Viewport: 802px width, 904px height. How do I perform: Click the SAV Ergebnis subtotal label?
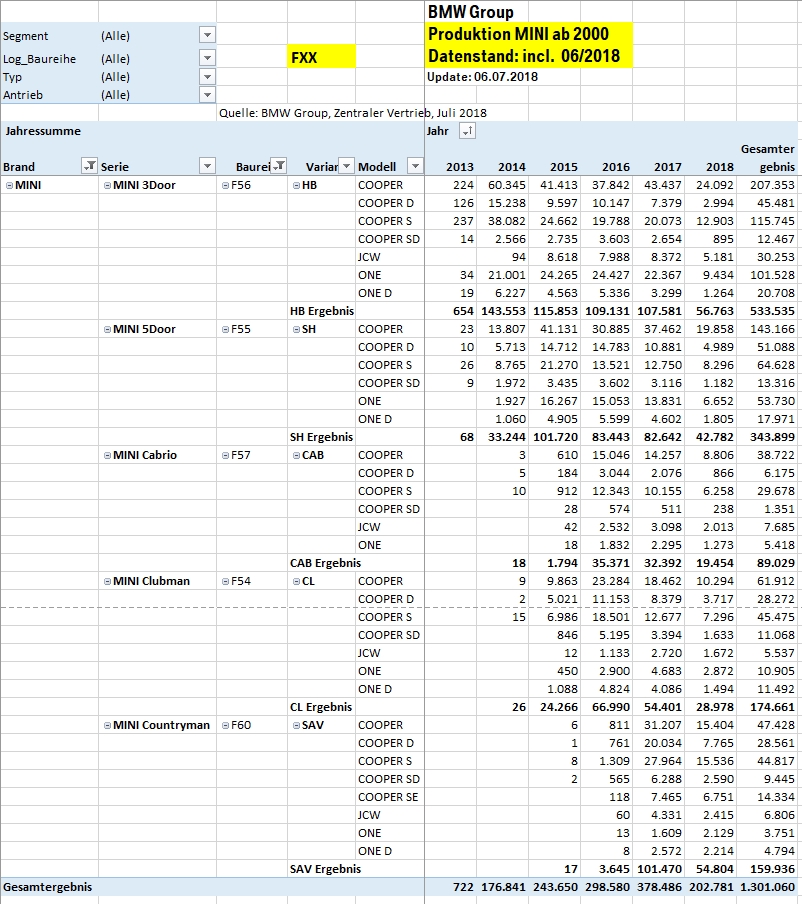coord(325,869)
